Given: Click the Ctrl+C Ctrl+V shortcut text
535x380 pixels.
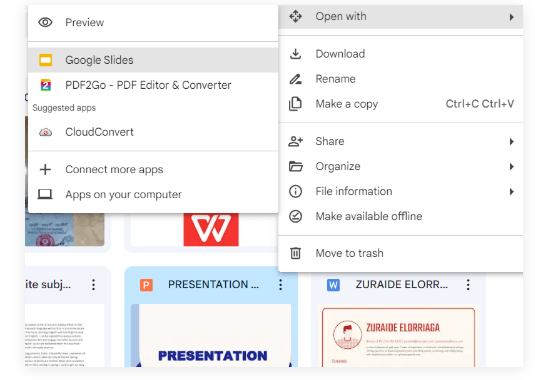Looking at the screenshot, I should pos(480,104).
